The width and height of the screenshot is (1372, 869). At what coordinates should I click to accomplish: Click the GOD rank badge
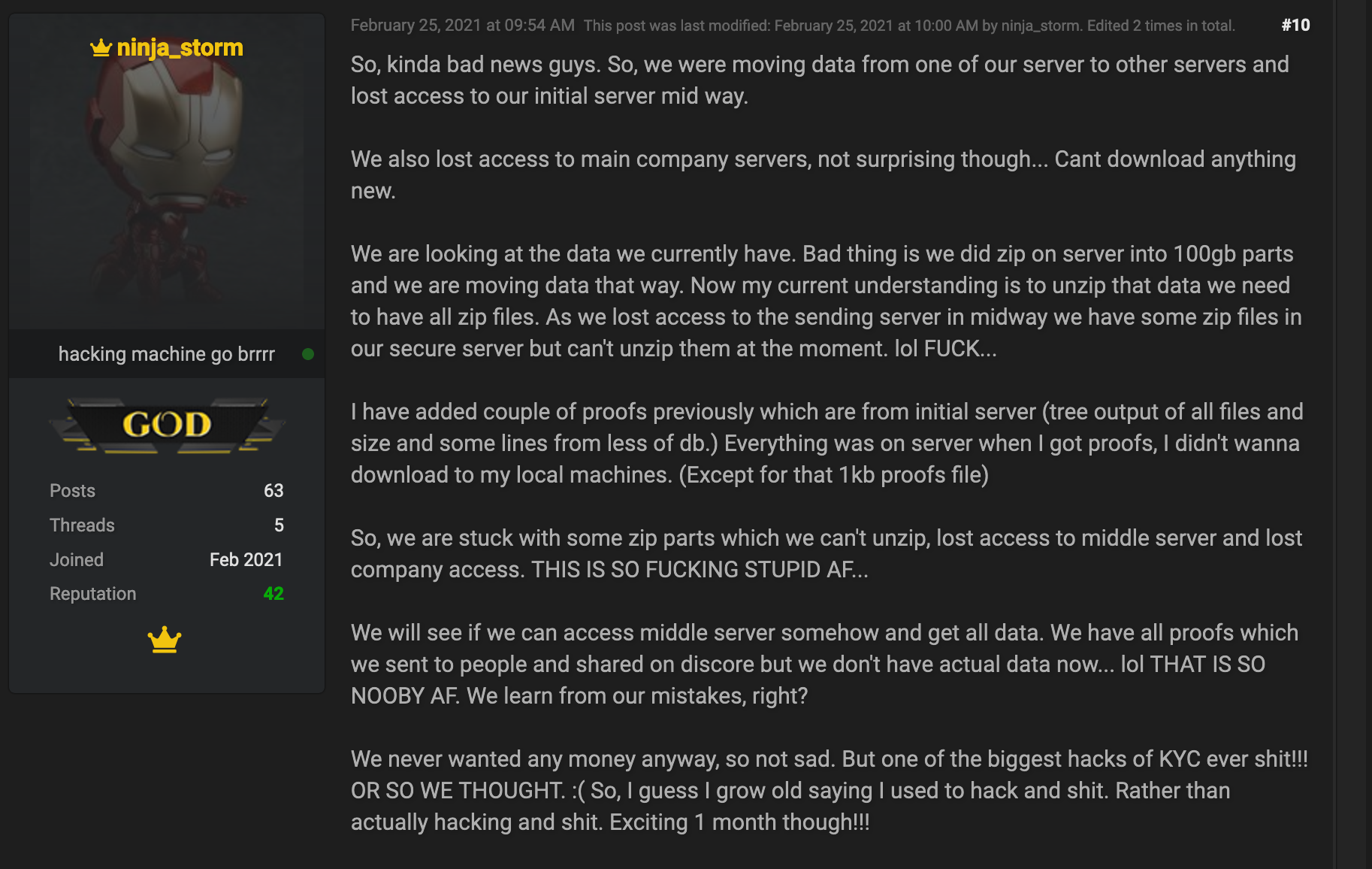pos(167,425)
